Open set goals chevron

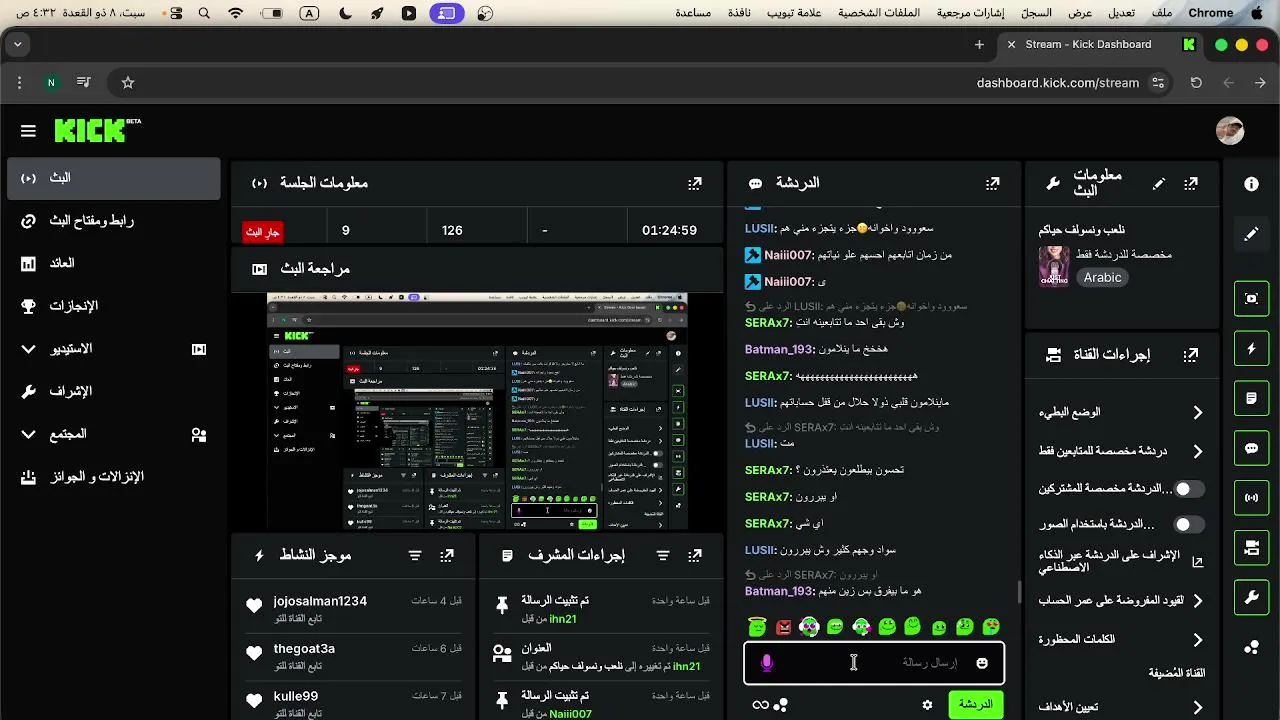(1197, 707)
